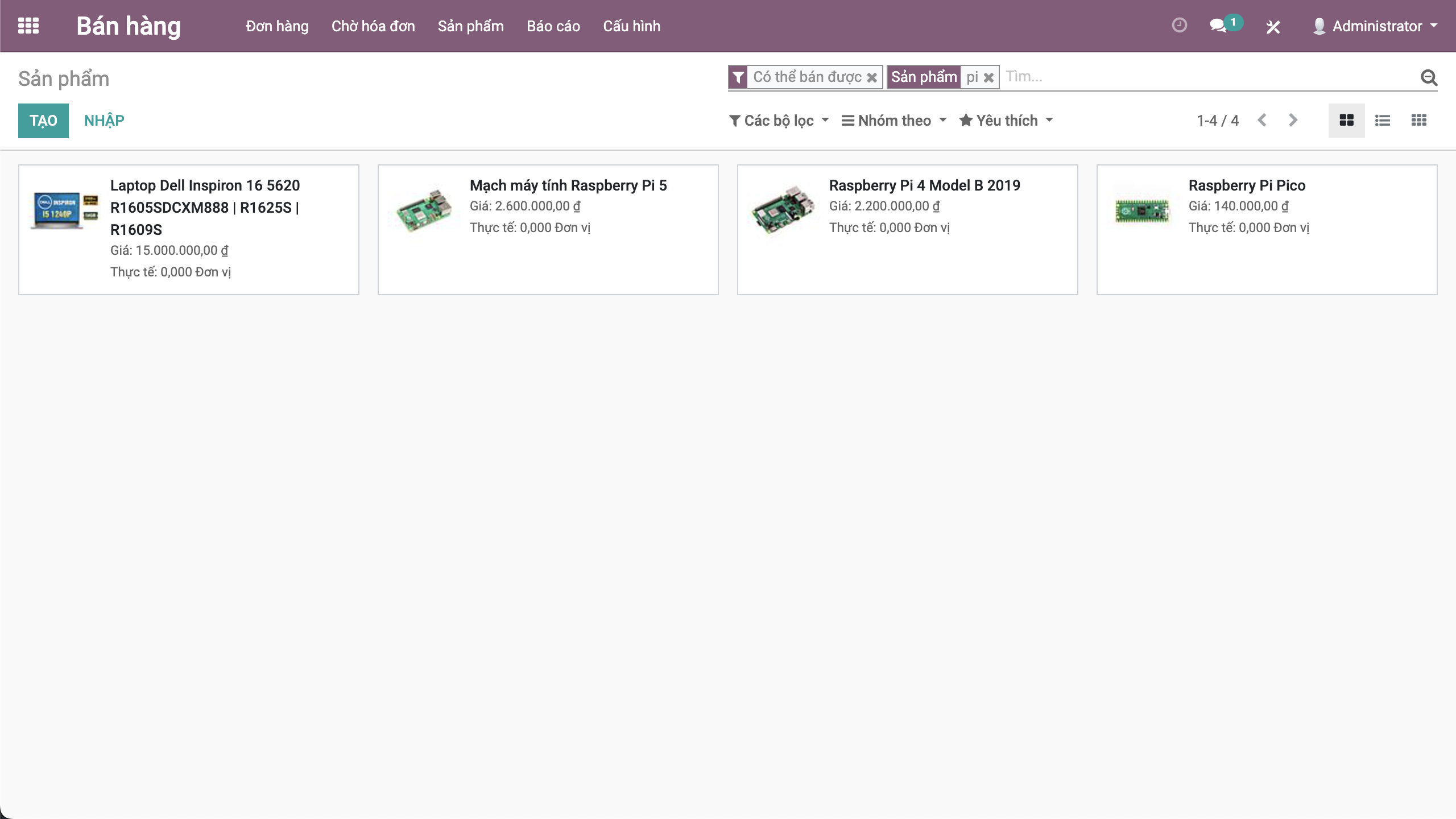
Task: Click the debug tools wrench icon
Action: (x=1273, y=27)
